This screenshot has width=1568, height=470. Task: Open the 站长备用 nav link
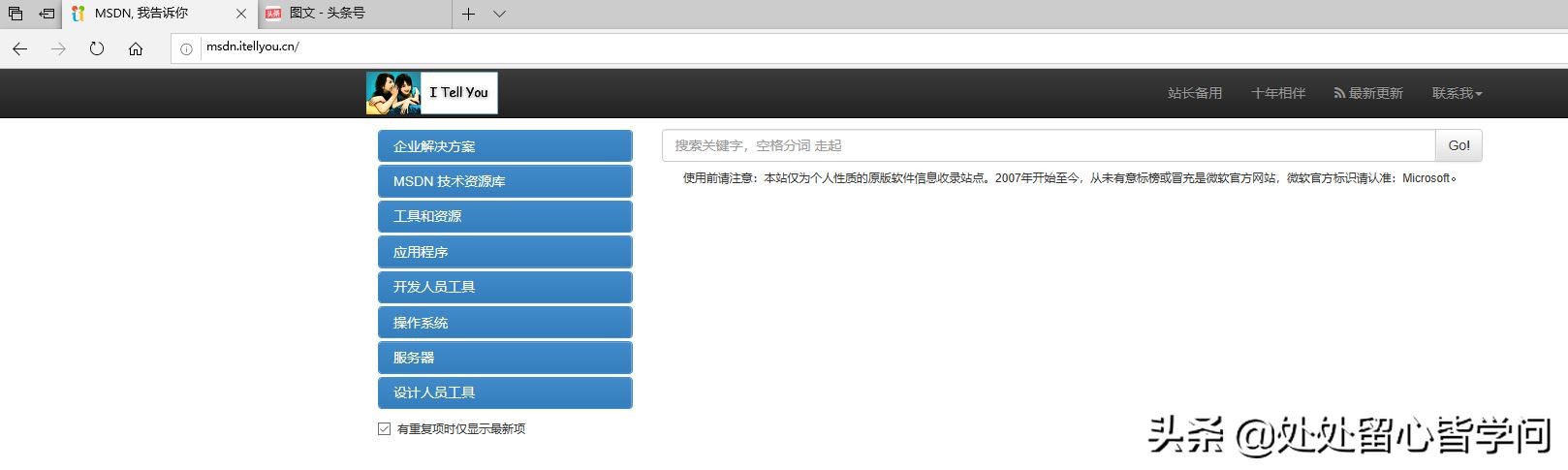pos(1195,93)
